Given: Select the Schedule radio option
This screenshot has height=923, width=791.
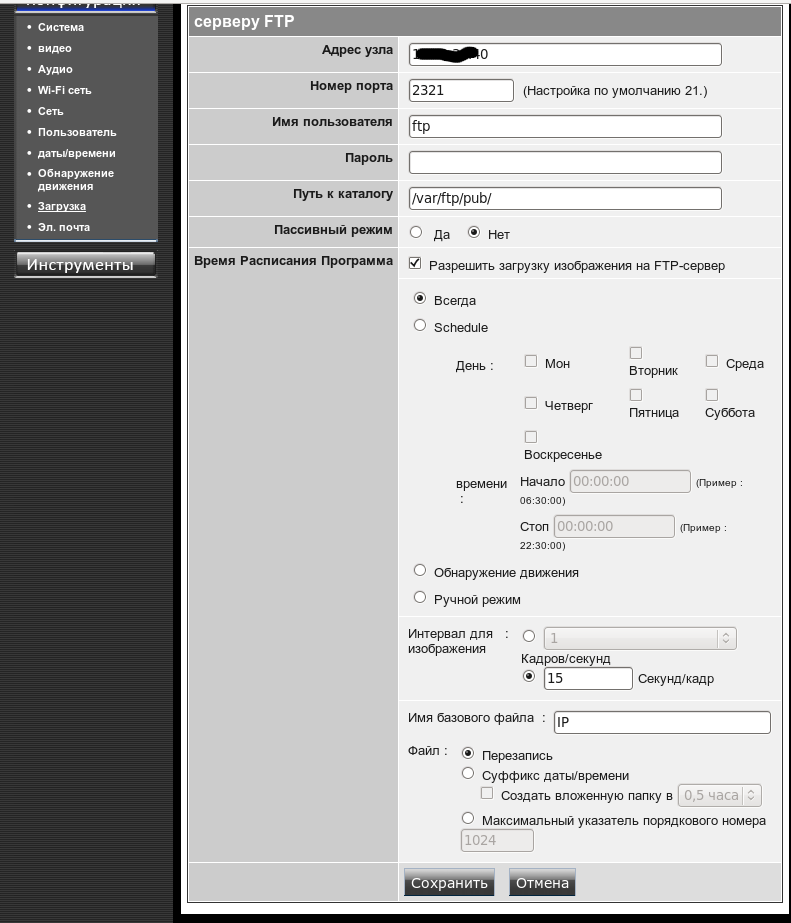Looking at the screenshot, I should click(x=420, y=326).
